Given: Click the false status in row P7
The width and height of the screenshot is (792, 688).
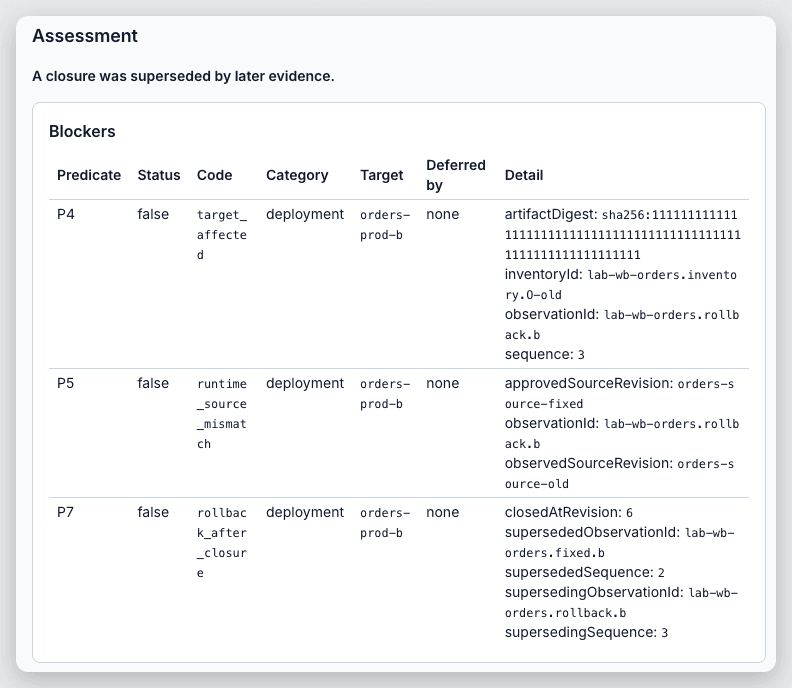Looking at the screenshot, I should 153,512.
